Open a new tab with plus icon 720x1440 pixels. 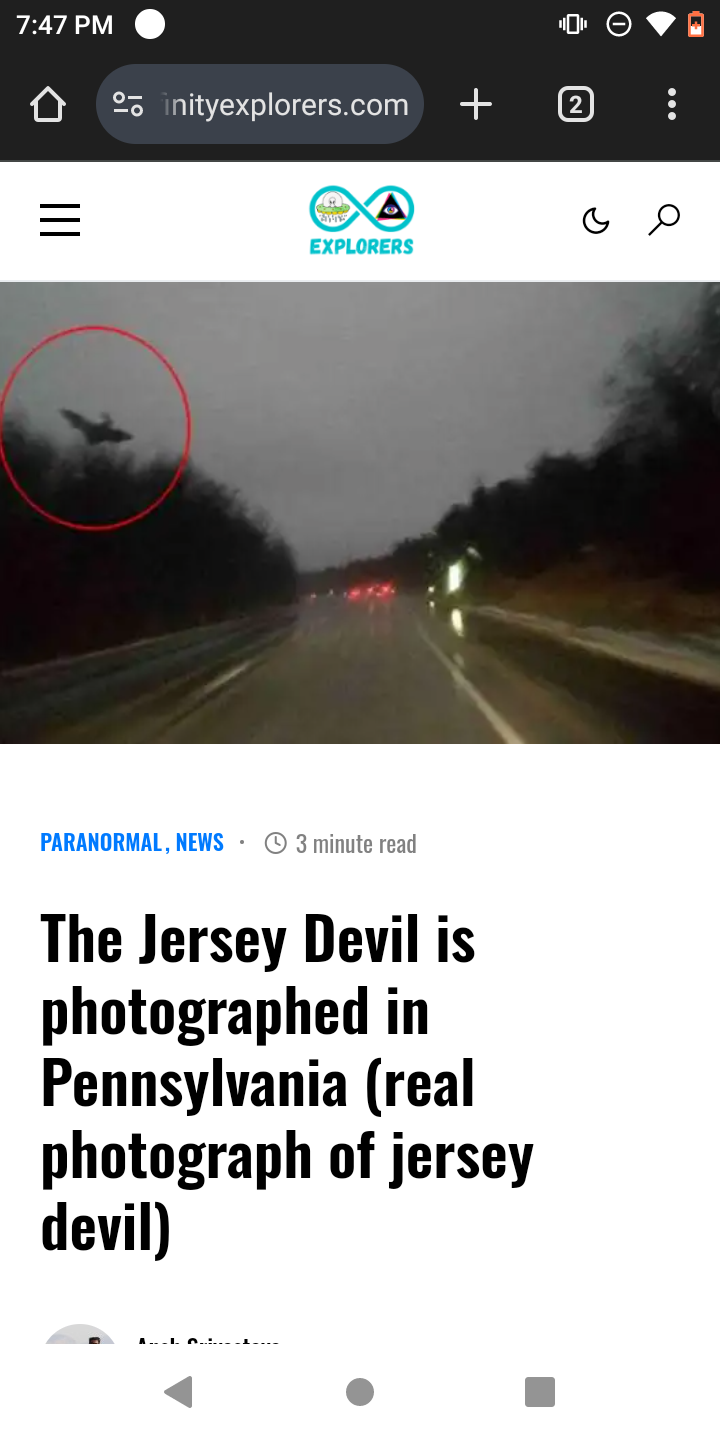[x=476, y=104]
